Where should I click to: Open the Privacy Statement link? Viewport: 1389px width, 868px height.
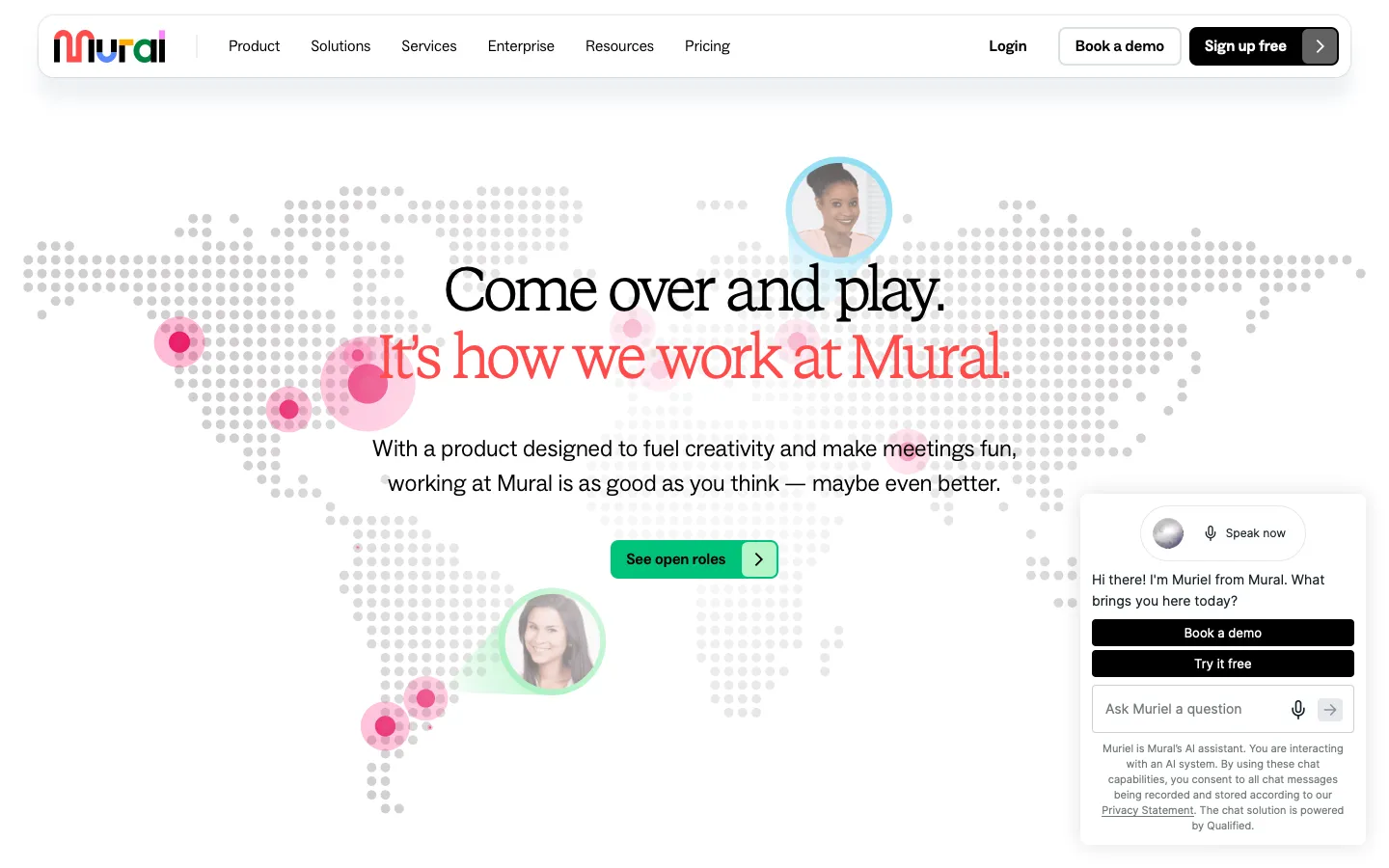pos(1148,810)
